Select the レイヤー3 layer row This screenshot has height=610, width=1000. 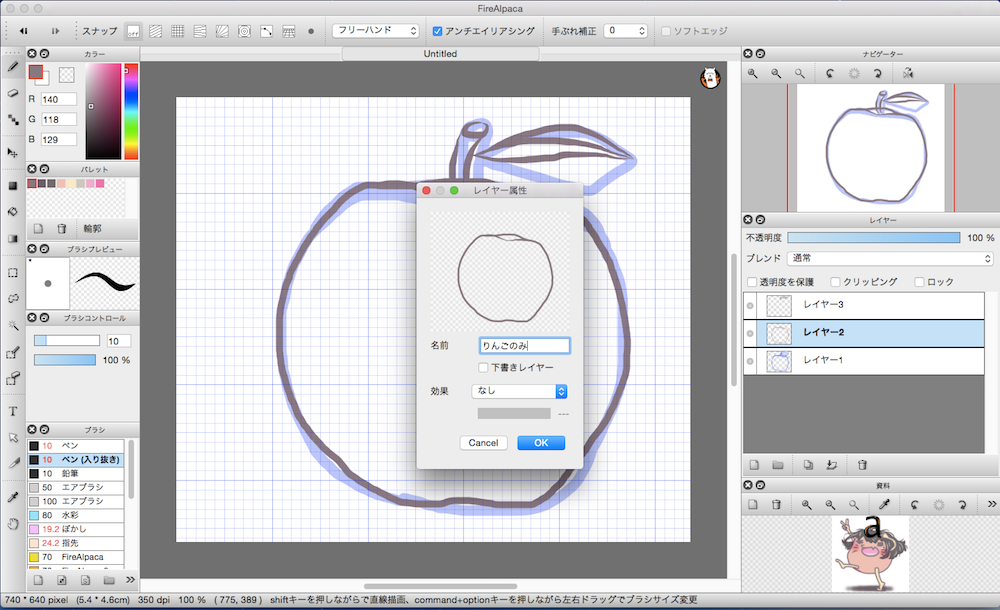click(864, 306)
